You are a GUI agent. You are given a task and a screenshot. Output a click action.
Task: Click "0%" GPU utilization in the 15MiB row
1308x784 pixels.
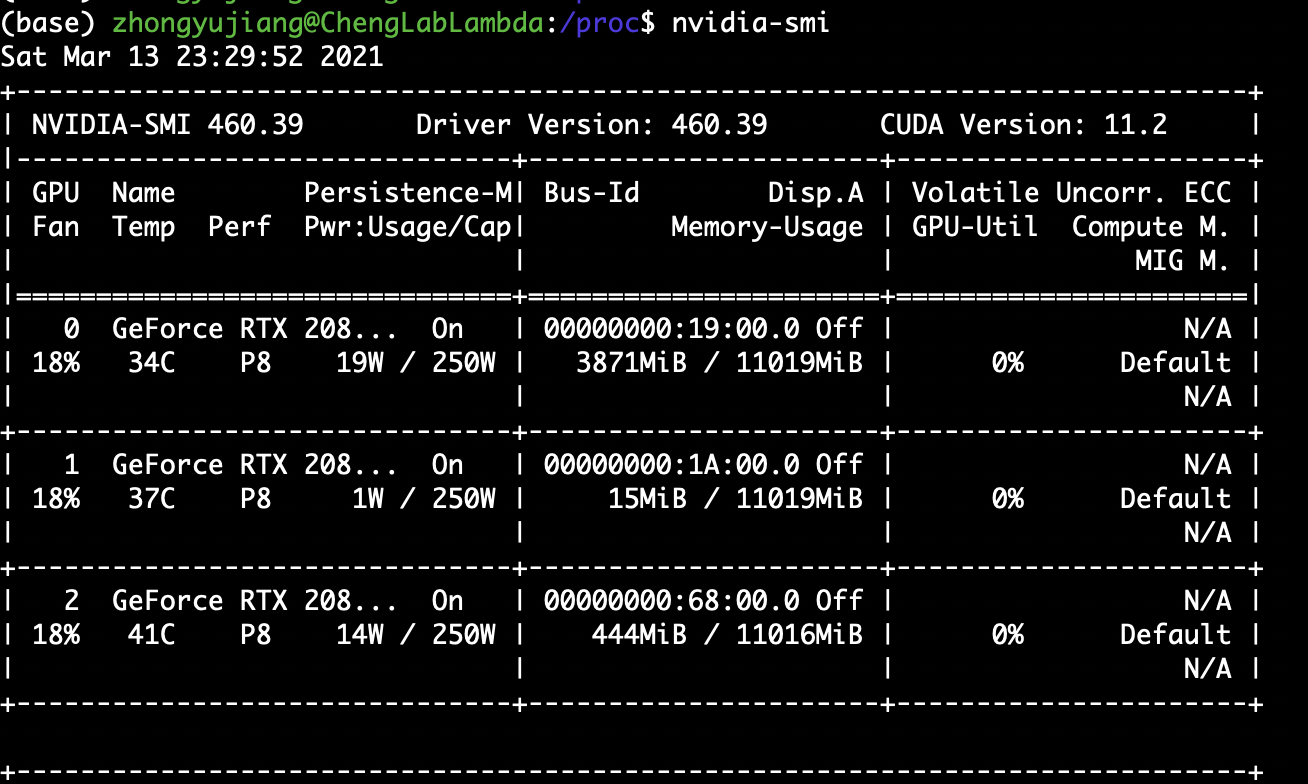tap(1008, 499)
